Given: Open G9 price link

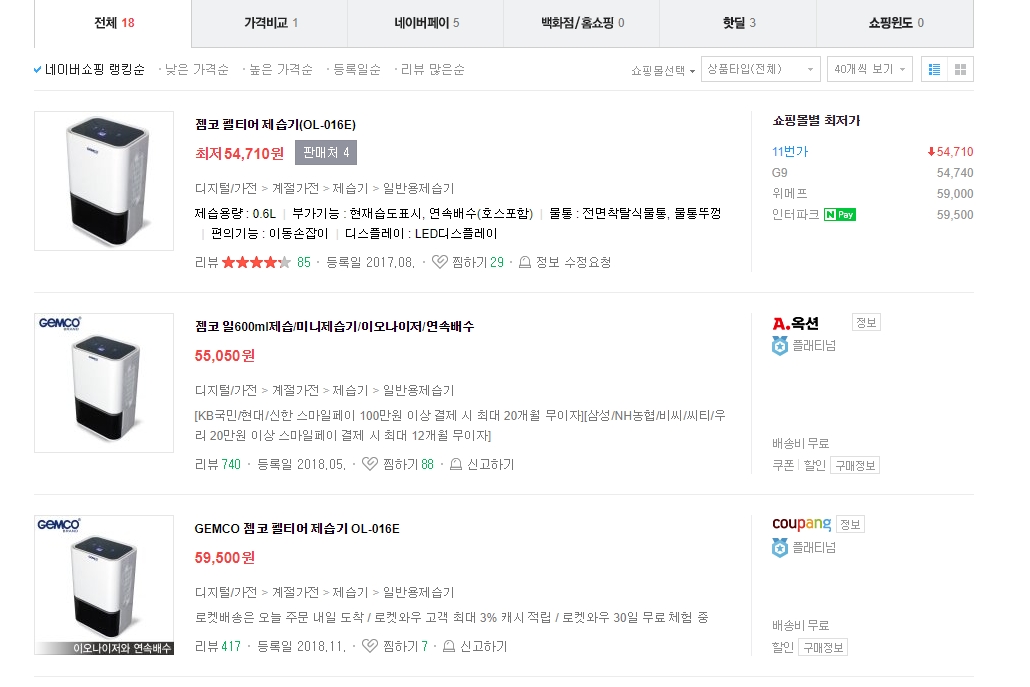Looking at the screenshot, I should click(779, 173).
